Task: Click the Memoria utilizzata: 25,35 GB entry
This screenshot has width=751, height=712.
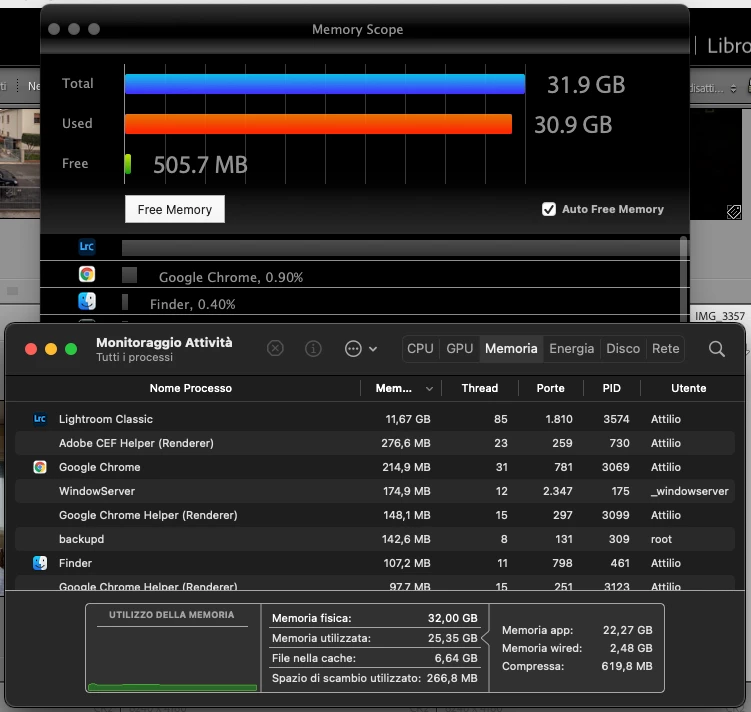Action: pyautogui.click(x=375, y=638)
